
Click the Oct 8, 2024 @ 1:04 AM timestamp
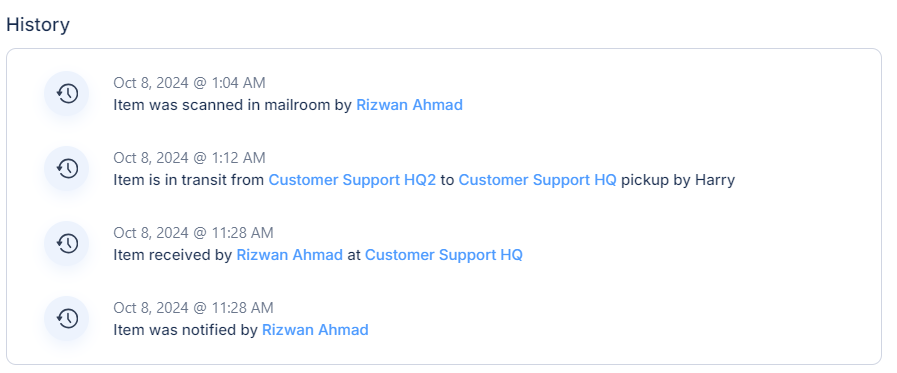(189, 83)
